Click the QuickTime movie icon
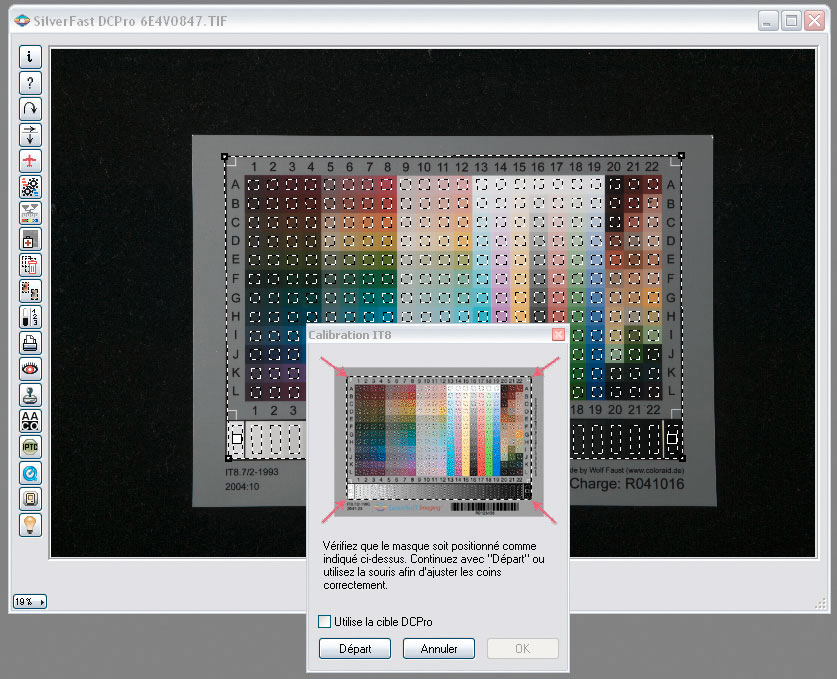 30,473
